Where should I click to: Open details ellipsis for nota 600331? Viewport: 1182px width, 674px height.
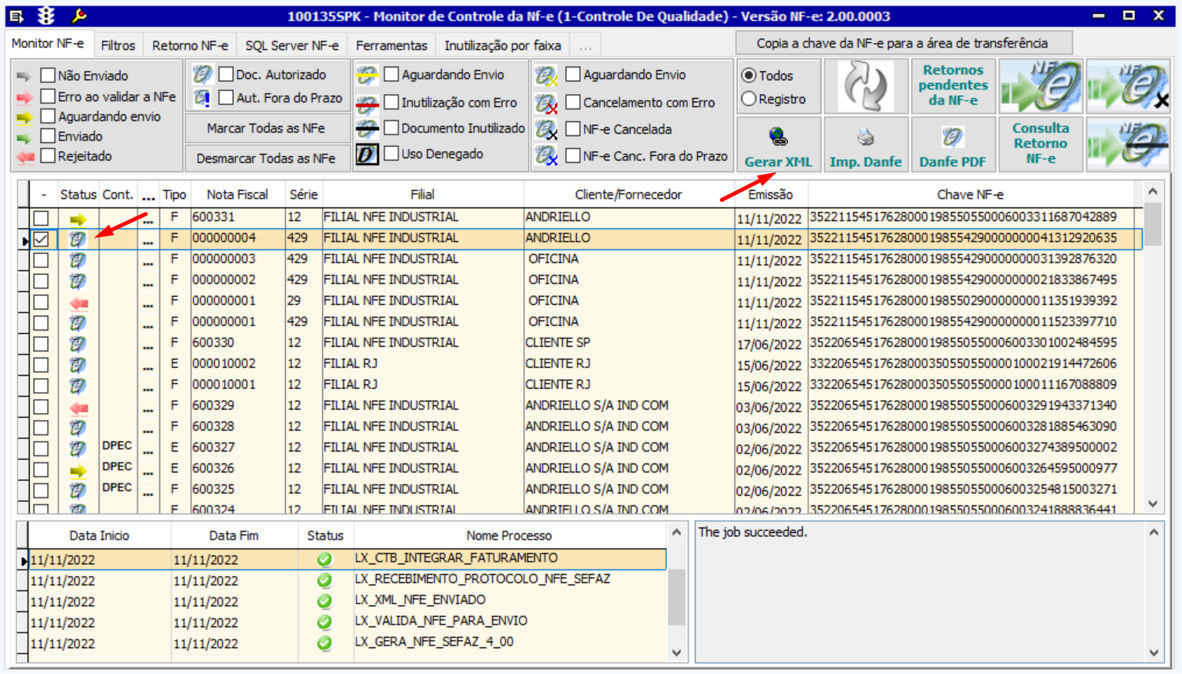click(148, 218)
